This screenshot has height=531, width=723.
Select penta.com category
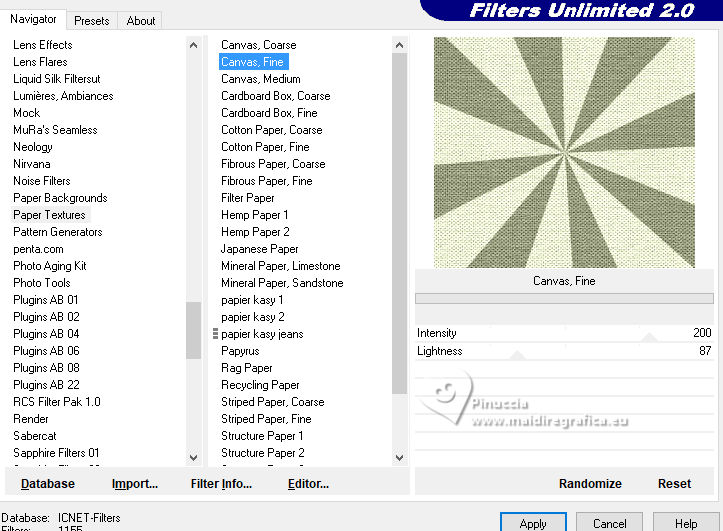(38, 249)
